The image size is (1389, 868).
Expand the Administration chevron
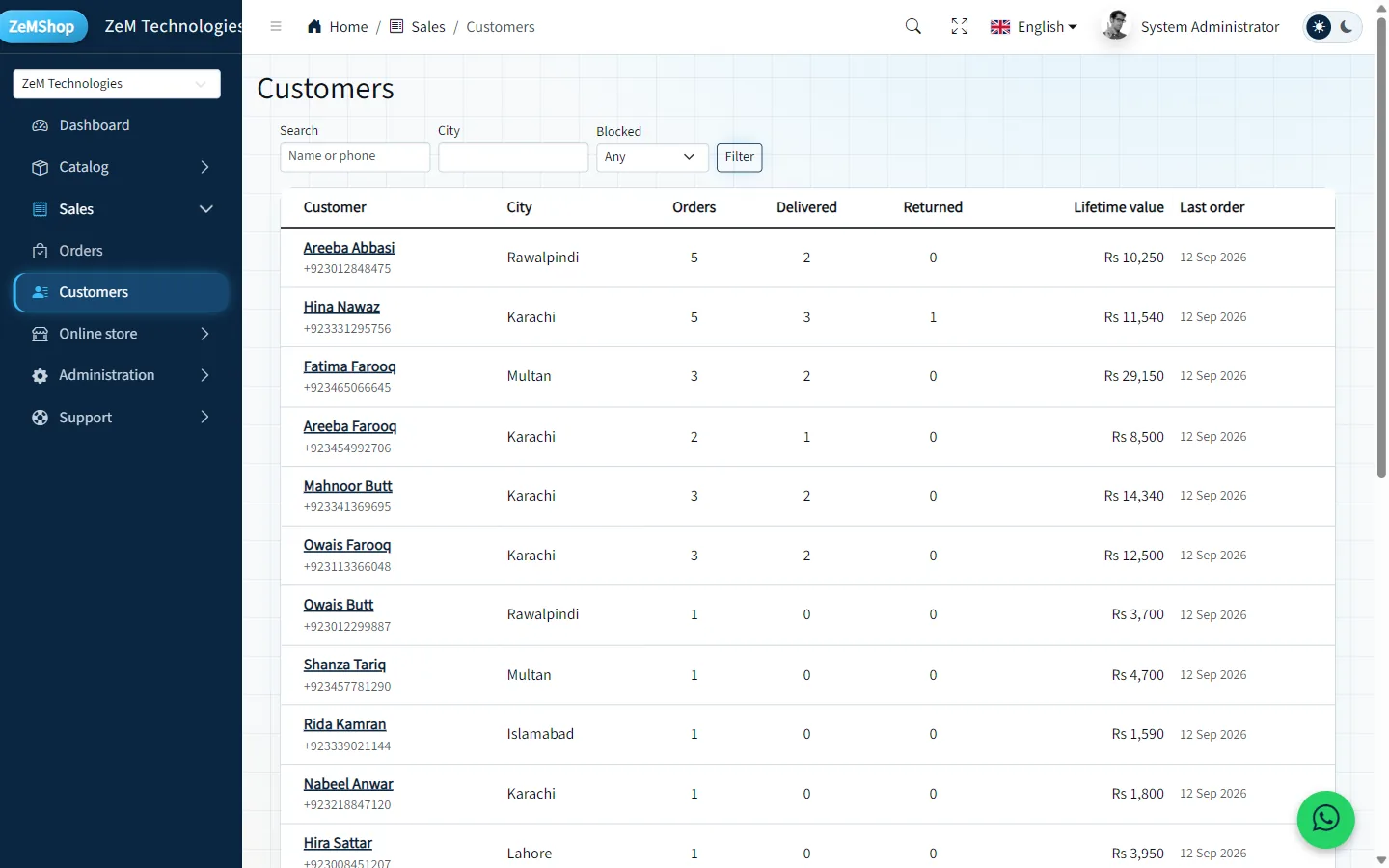coord(204,375)
